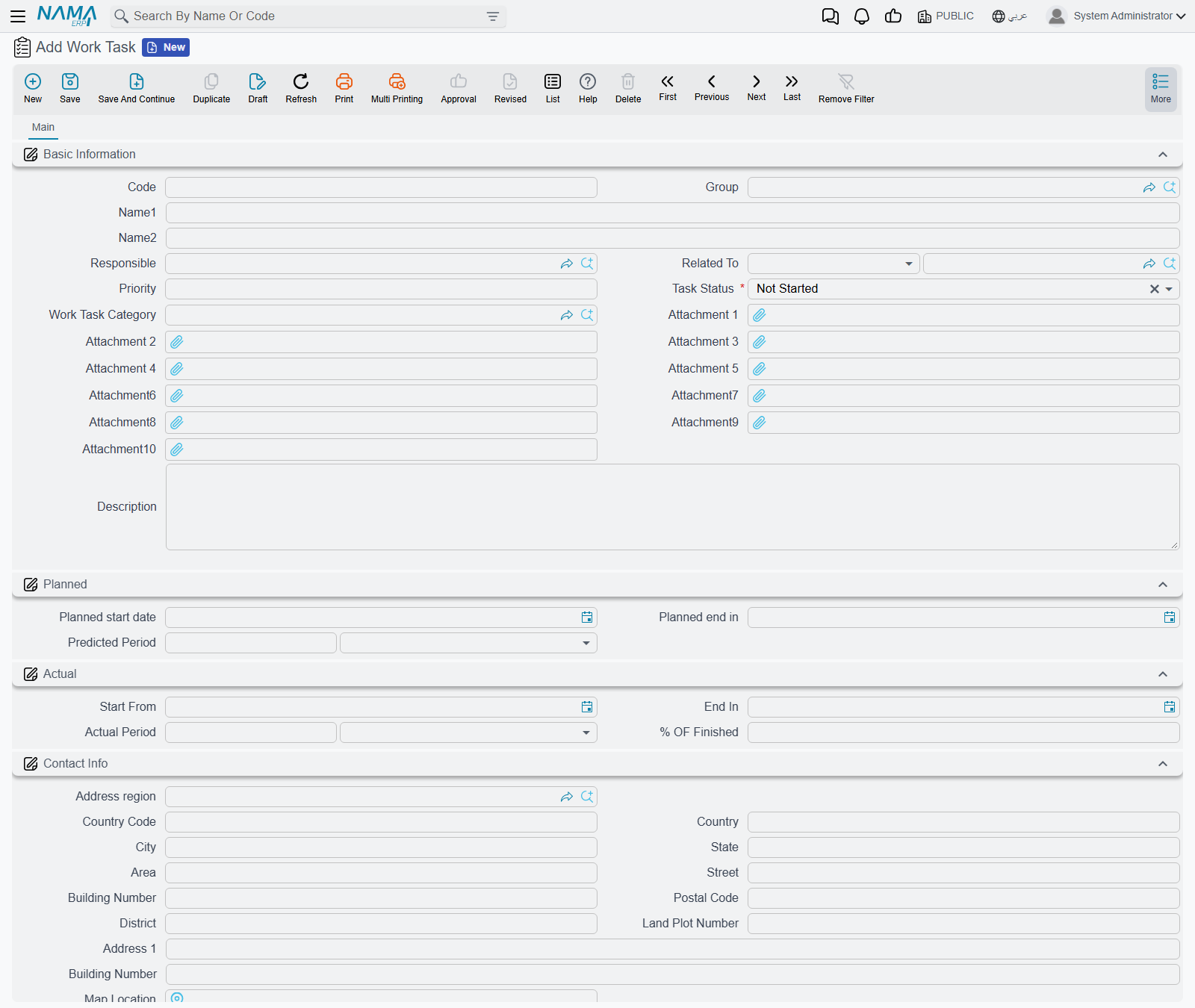Screen dimensions: 1195x1008
Task: Click the Name1 input field
Action: pos(672,213)
